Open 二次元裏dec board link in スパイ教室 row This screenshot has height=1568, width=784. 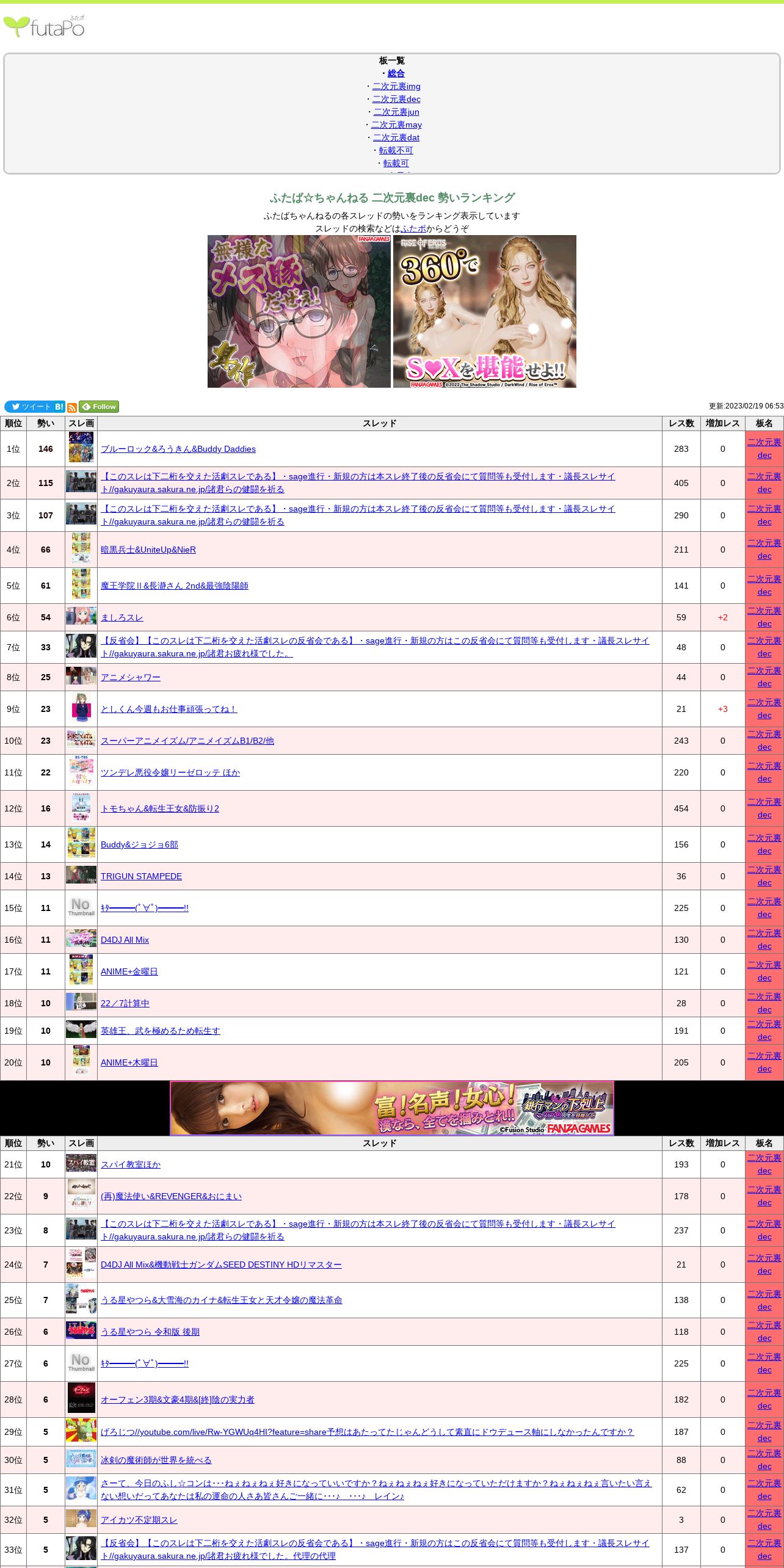coord(764,1164)
